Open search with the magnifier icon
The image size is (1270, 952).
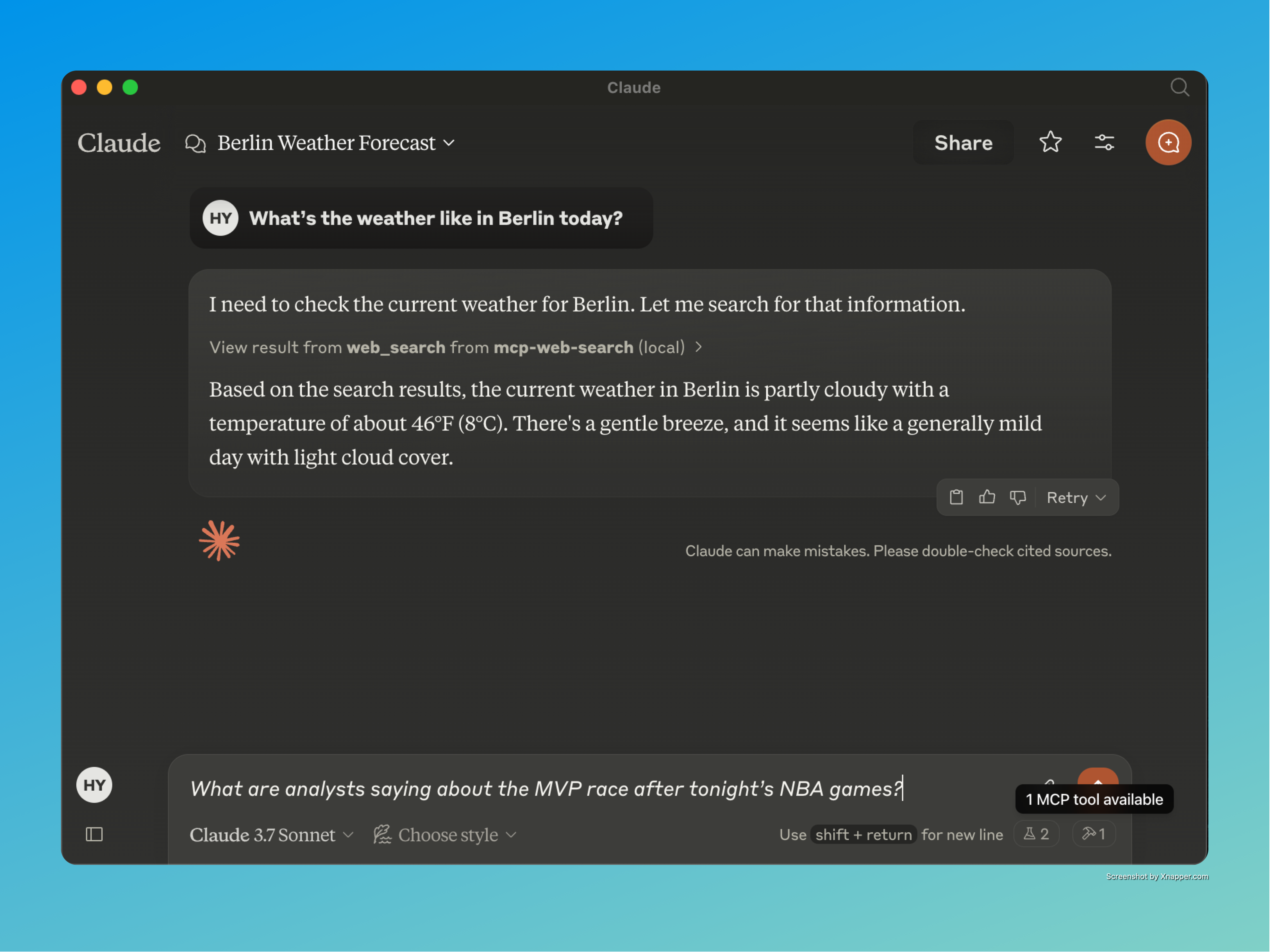click(x=1179, y=87)
